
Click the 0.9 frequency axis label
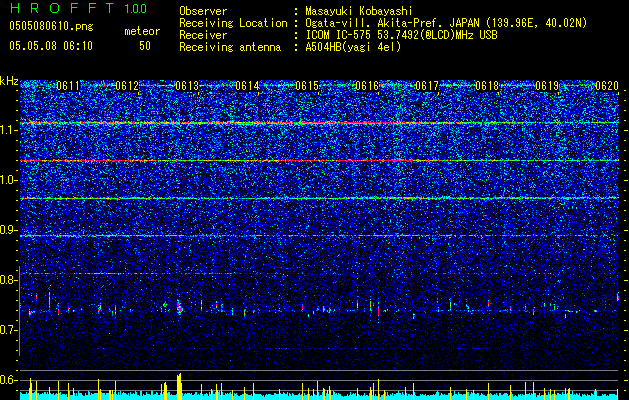tap(8, 230)
